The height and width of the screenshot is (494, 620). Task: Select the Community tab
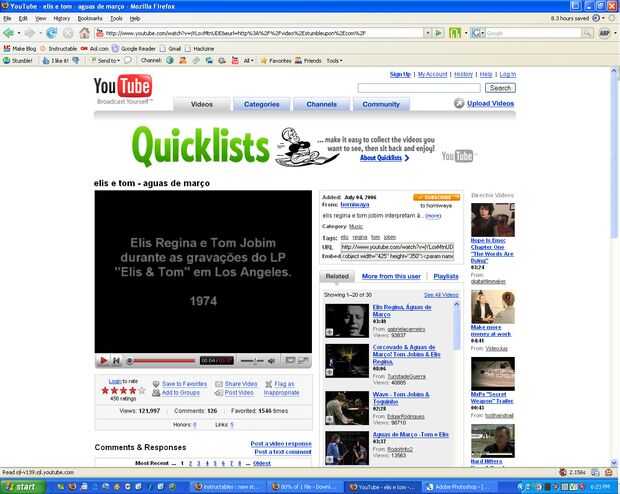[381, 104]
